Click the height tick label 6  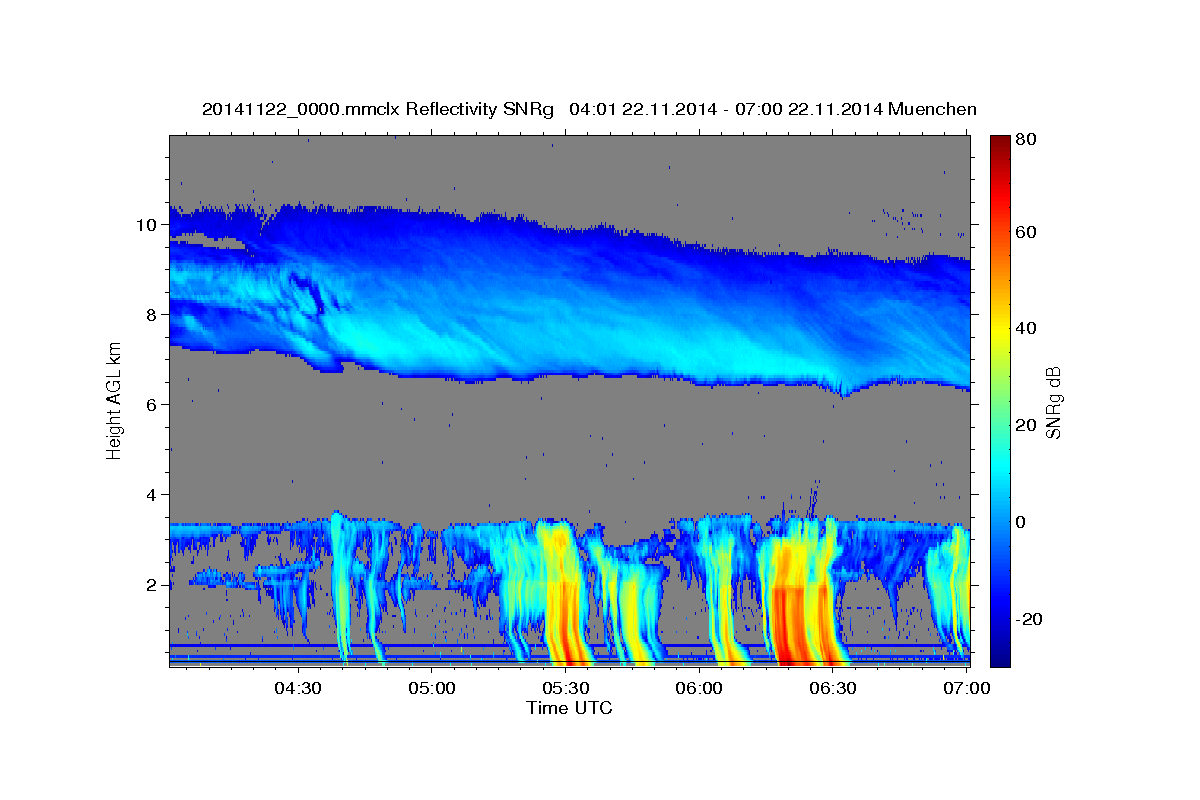(153, 405)
